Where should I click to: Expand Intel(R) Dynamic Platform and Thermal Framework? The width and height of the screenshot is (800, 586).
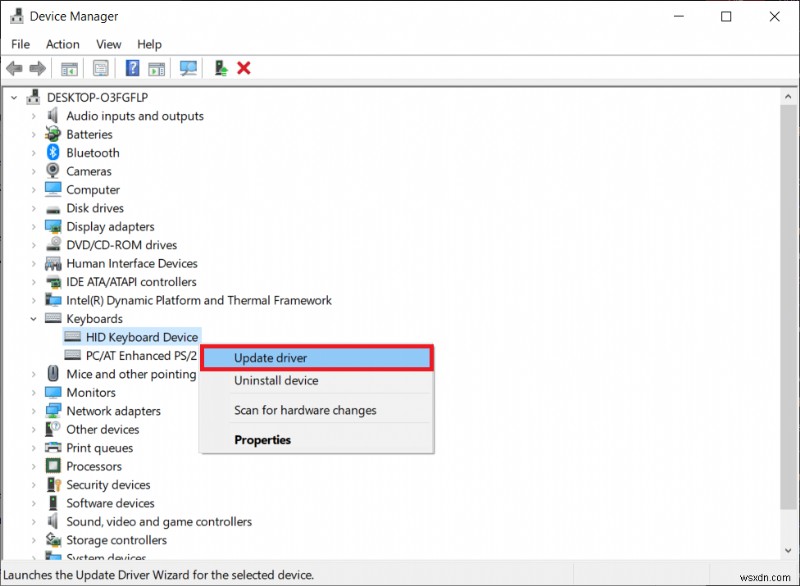coord(34,300)
